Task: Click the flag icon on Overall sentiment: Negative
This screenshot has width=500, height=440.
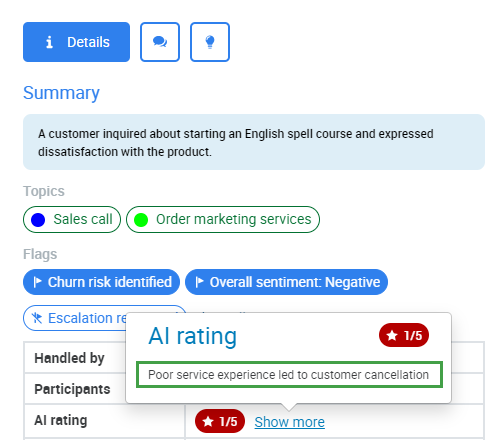Action: point(199,282)
